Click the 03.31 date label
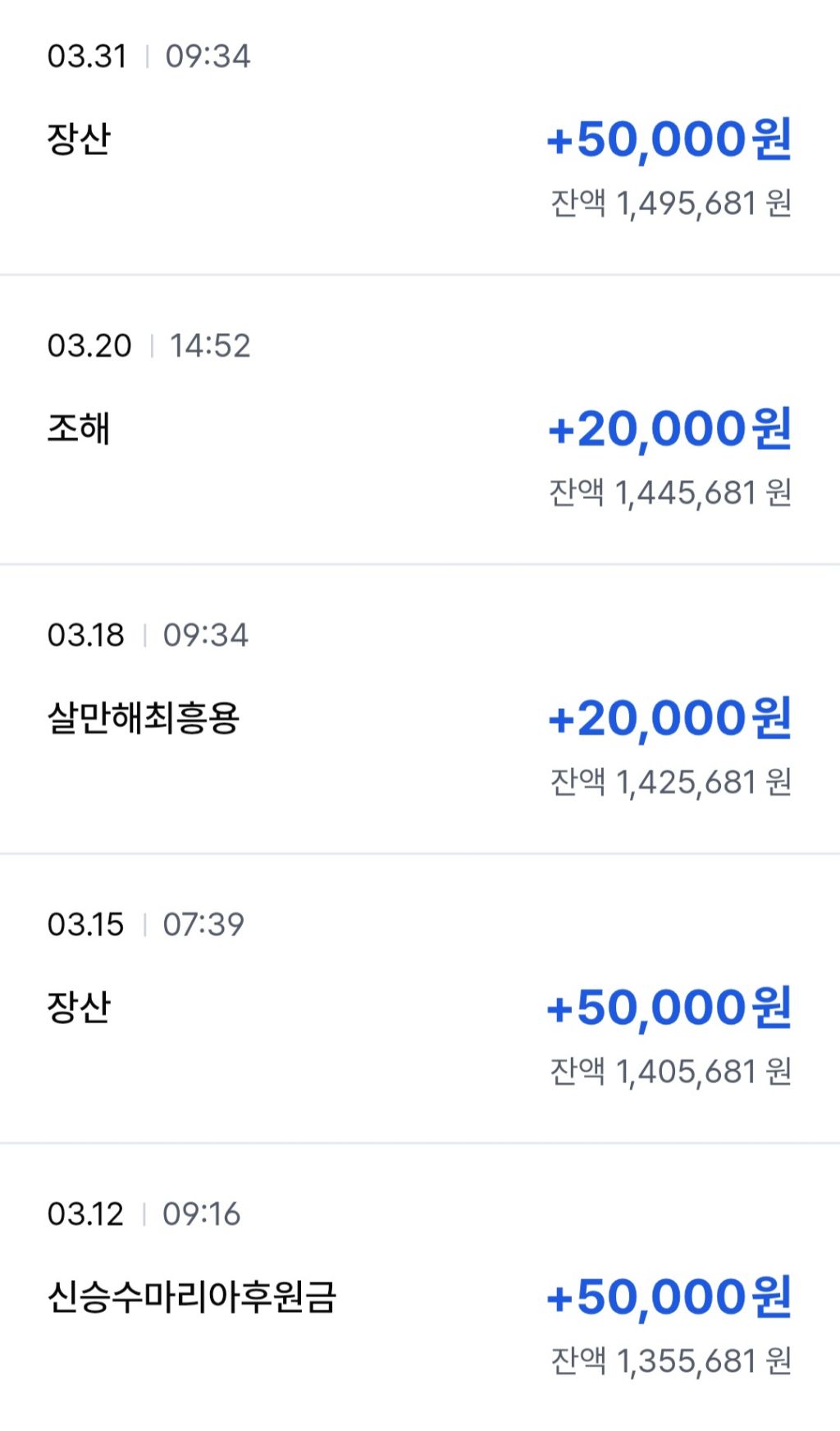 [x=87, y=57]
